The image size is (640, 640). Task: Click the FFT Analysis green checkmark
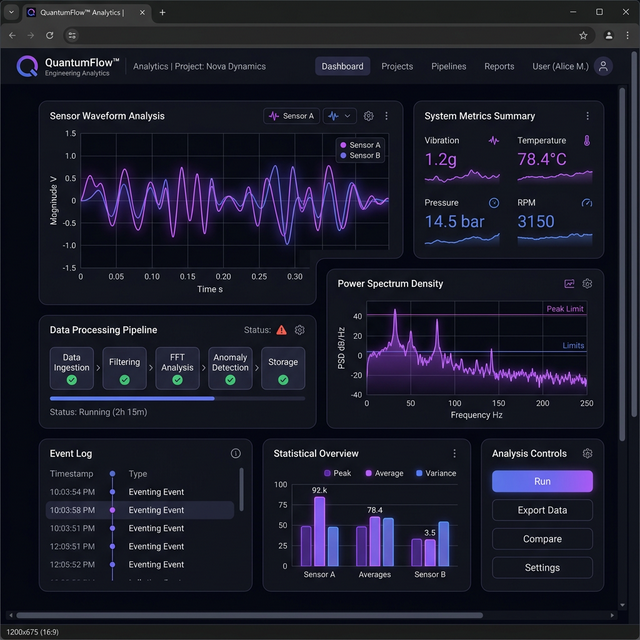tap(177, 380)
